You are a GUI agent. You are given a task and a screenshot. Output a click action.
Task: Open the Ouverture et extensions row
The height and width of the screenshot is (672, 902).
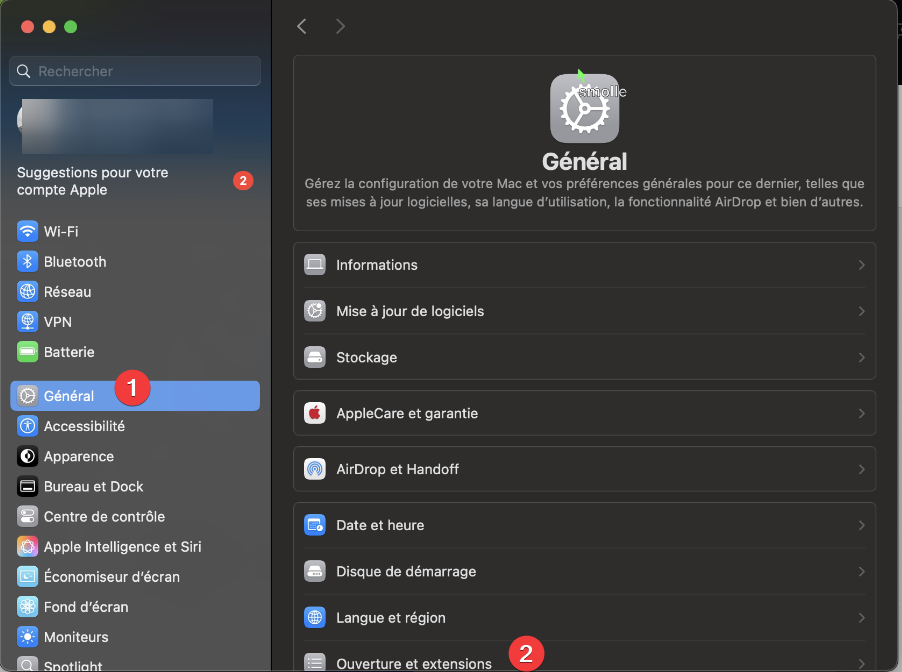point(584,660)
